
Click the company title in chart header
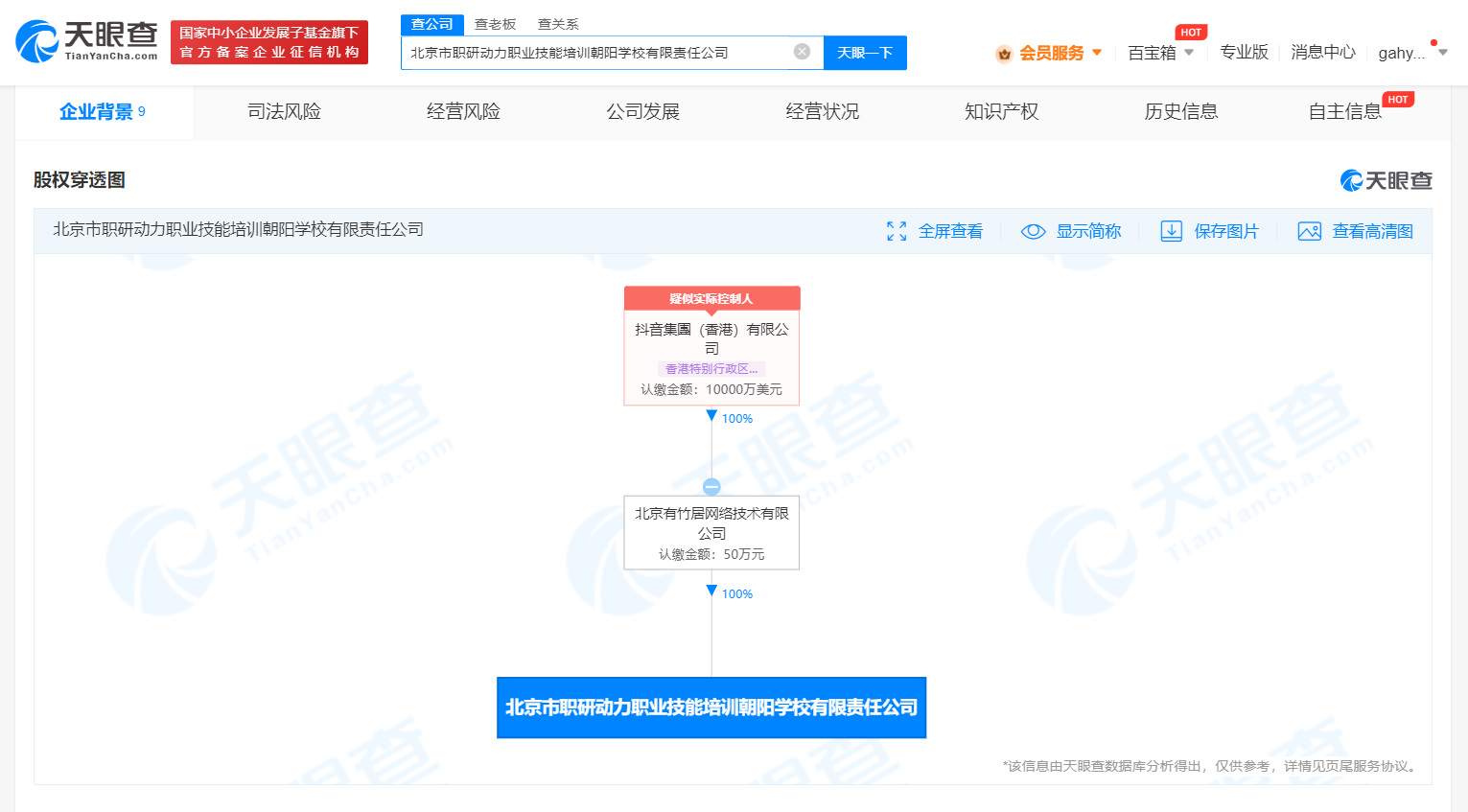point(238,229)
